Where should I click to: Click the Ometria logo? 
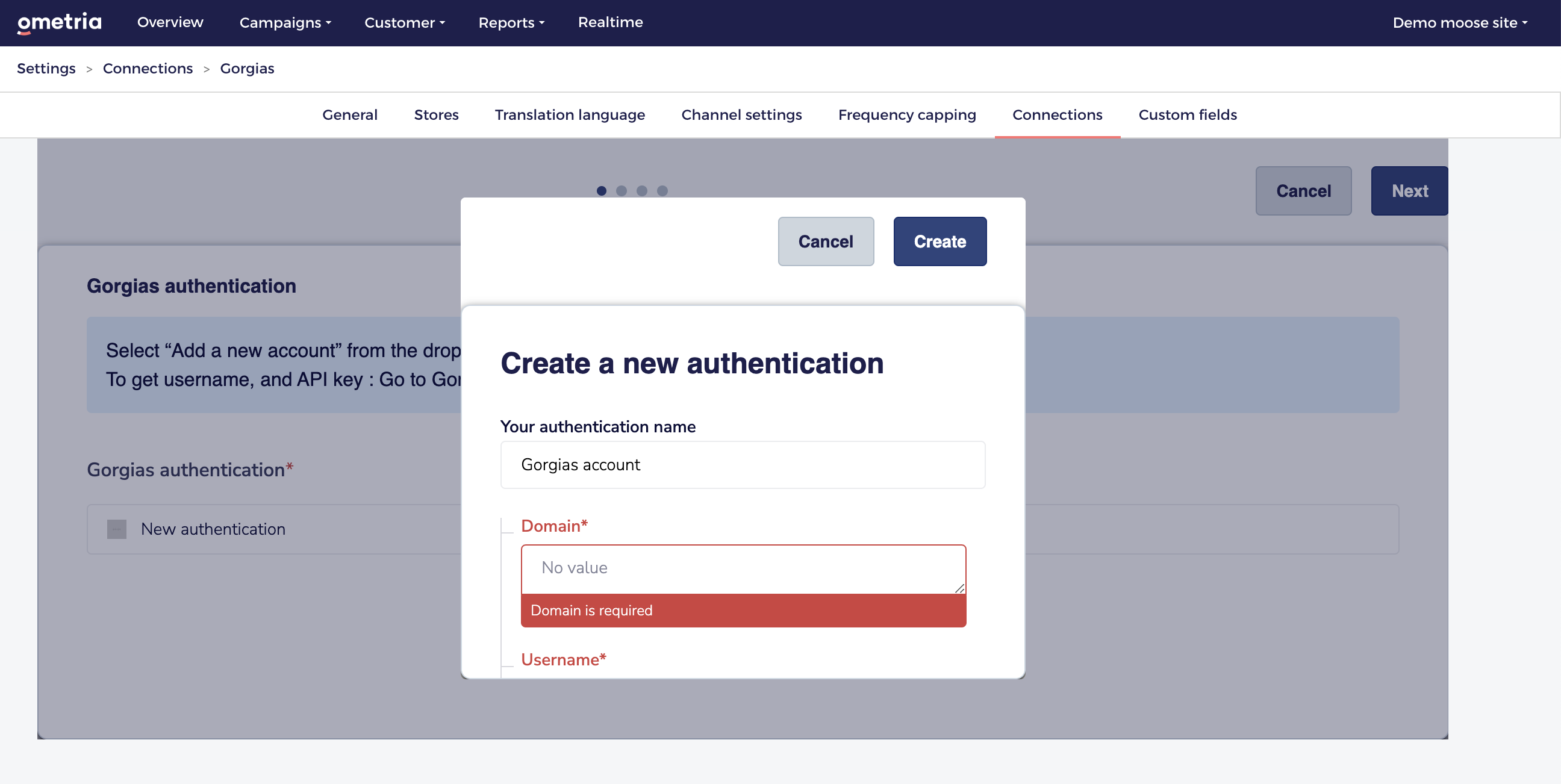pyautogui.click(x=60, y=23)
